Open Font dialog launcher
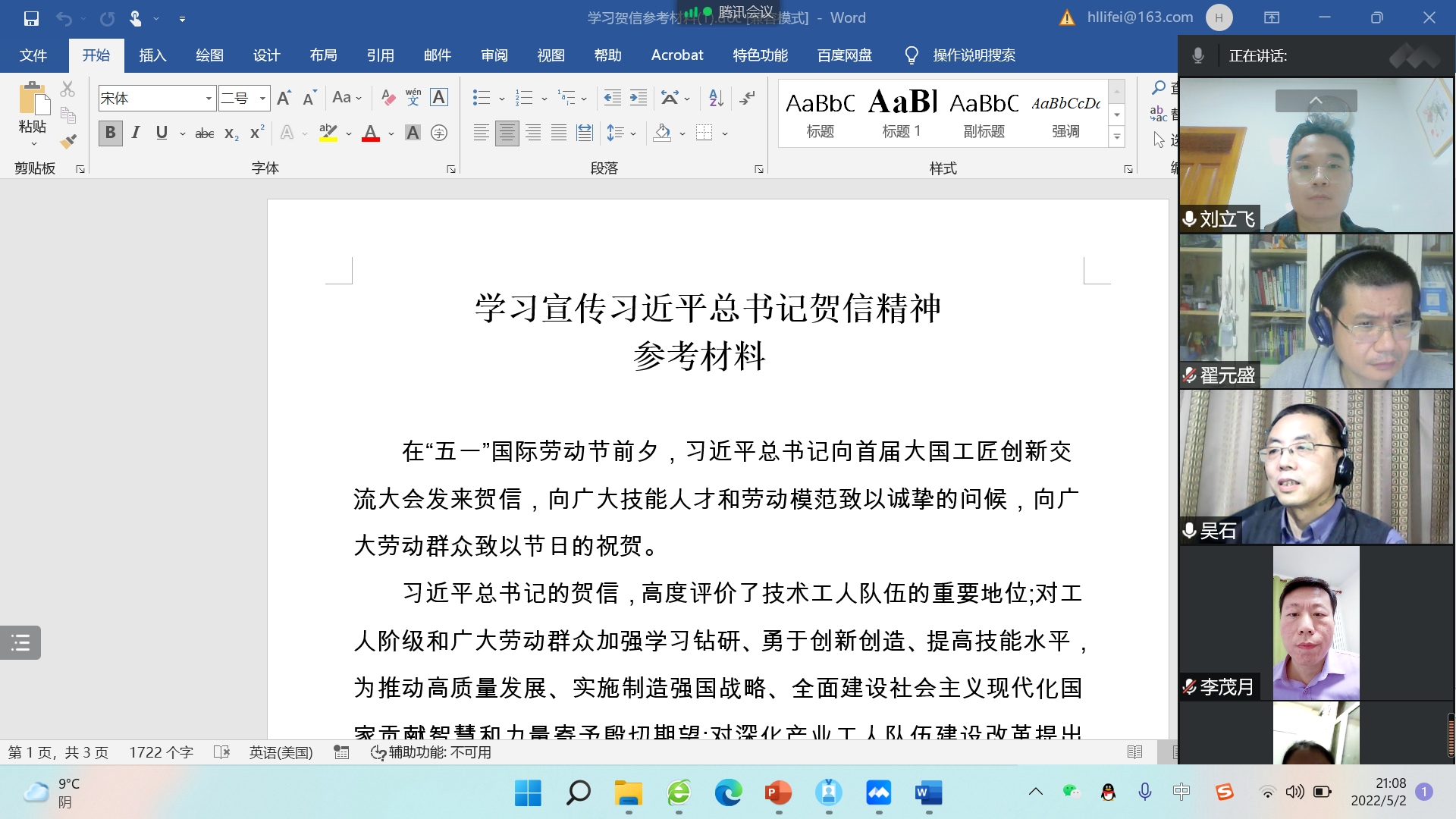The height and width of the screenshot is (819, 1456). pos(451,169)
